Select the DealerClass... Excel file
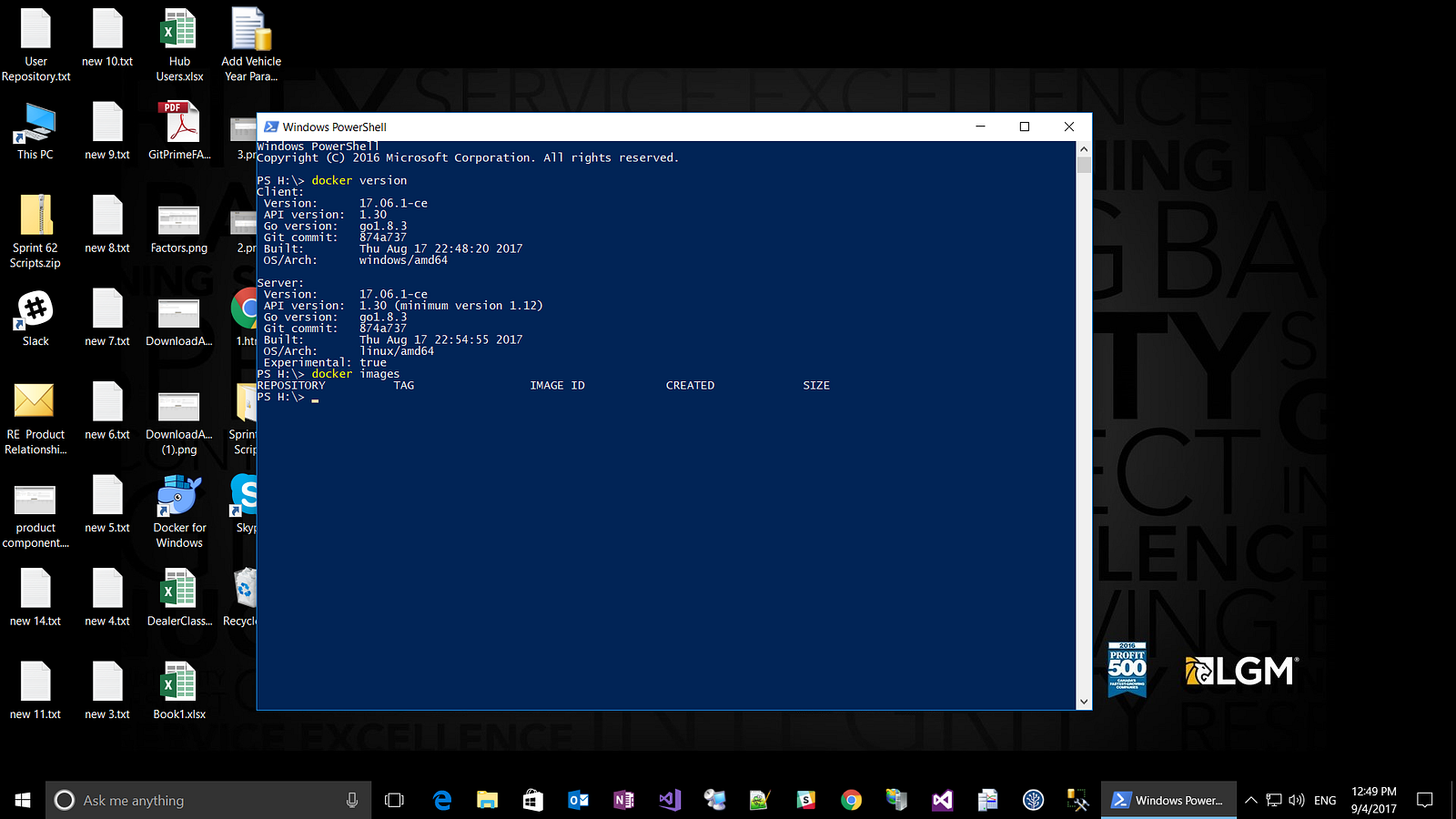The image size is (1456, 819). [x=179, y=598]
